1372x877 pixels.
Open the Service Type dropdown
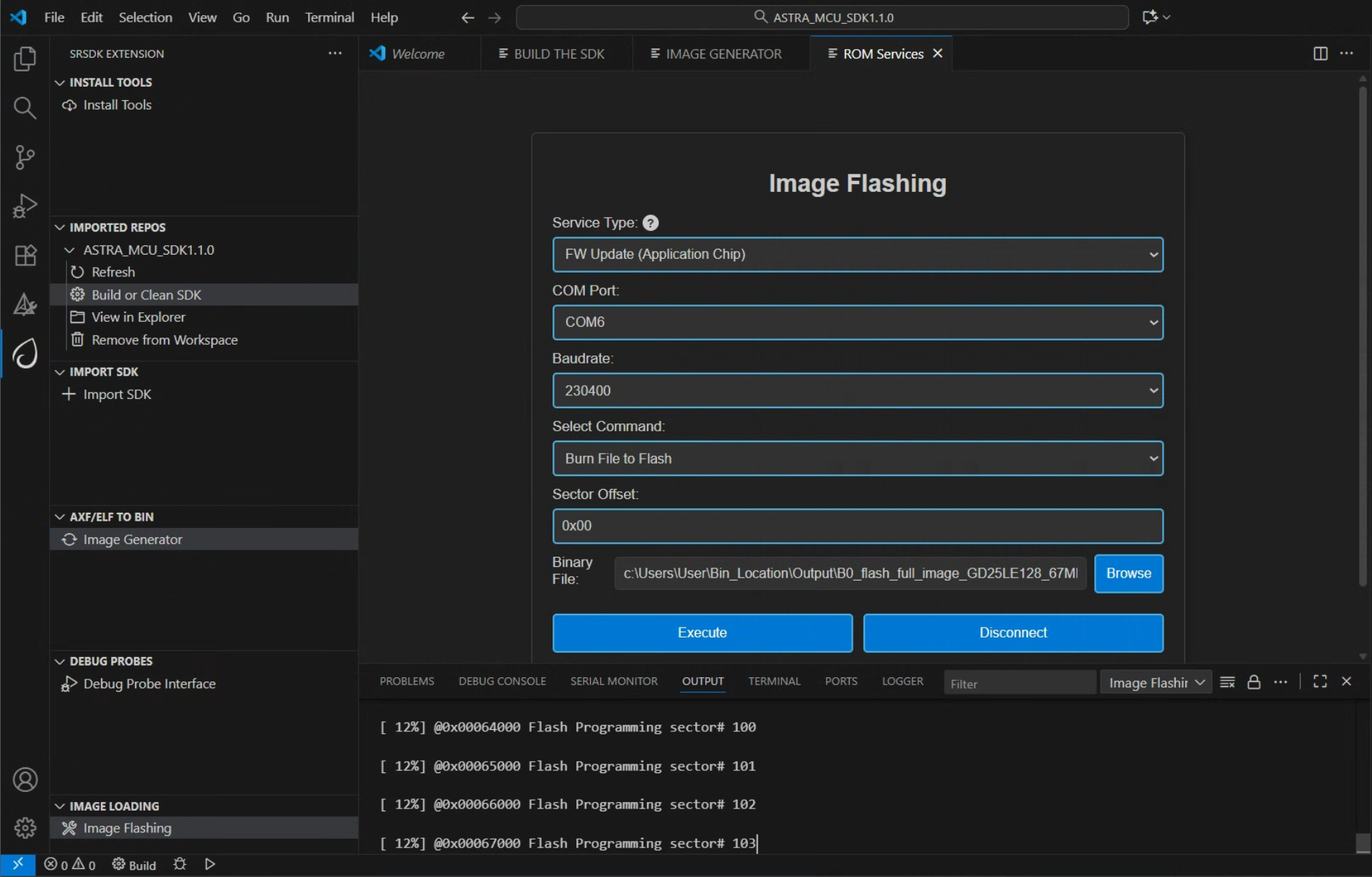(x=857, y=255)
